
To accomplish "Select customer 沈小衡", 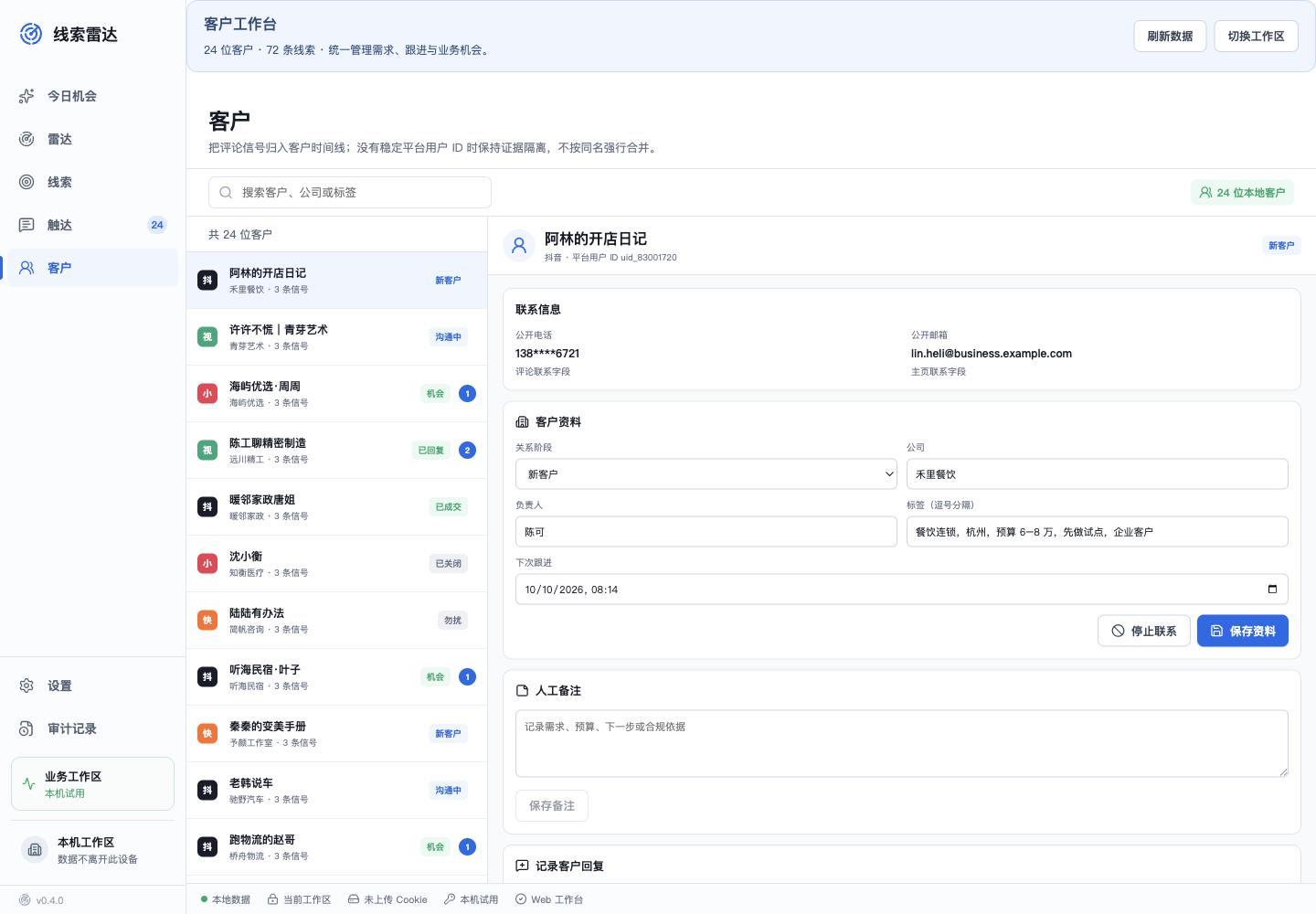I will [x=336, y=564].
